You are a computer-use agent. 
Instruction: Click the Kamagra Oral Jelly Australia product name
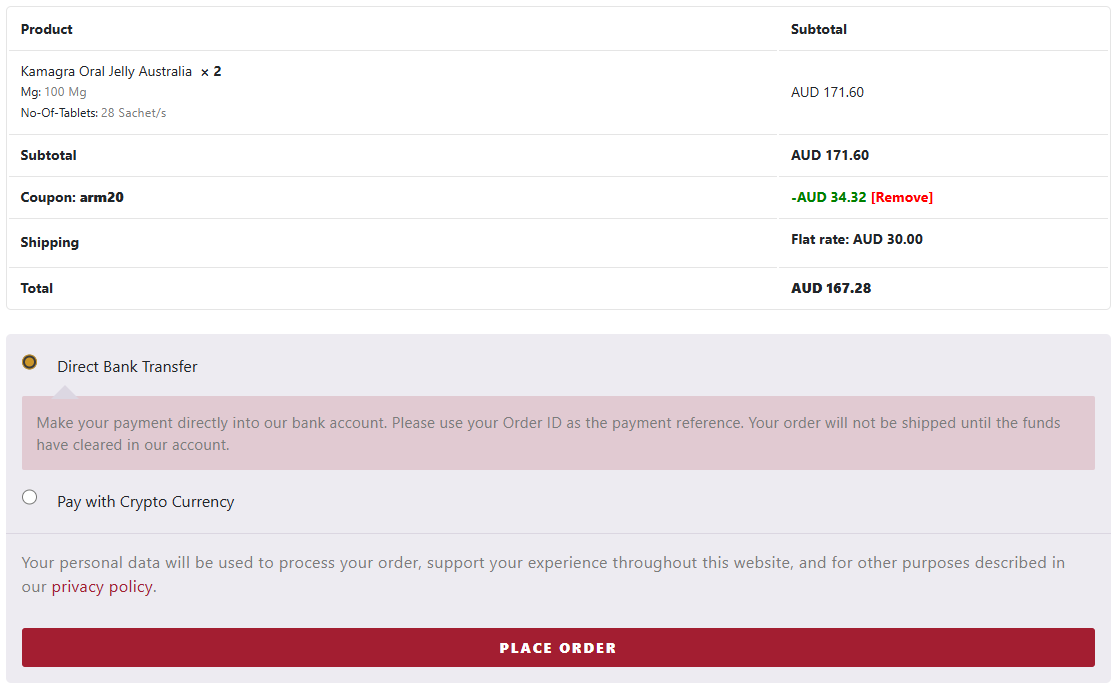tap(104, 71)
